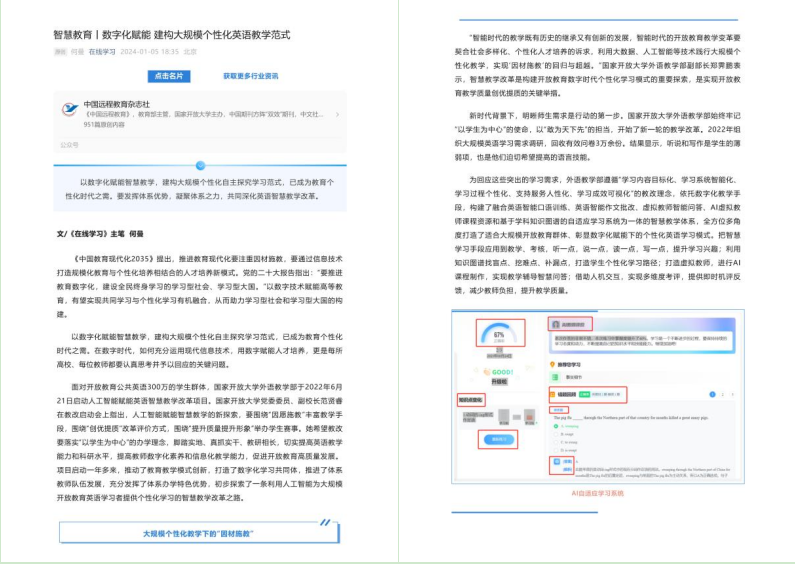The height and width of the screenshot is (564, 795).
Task: Select answer option B radio button
Action: coord(556,434)
